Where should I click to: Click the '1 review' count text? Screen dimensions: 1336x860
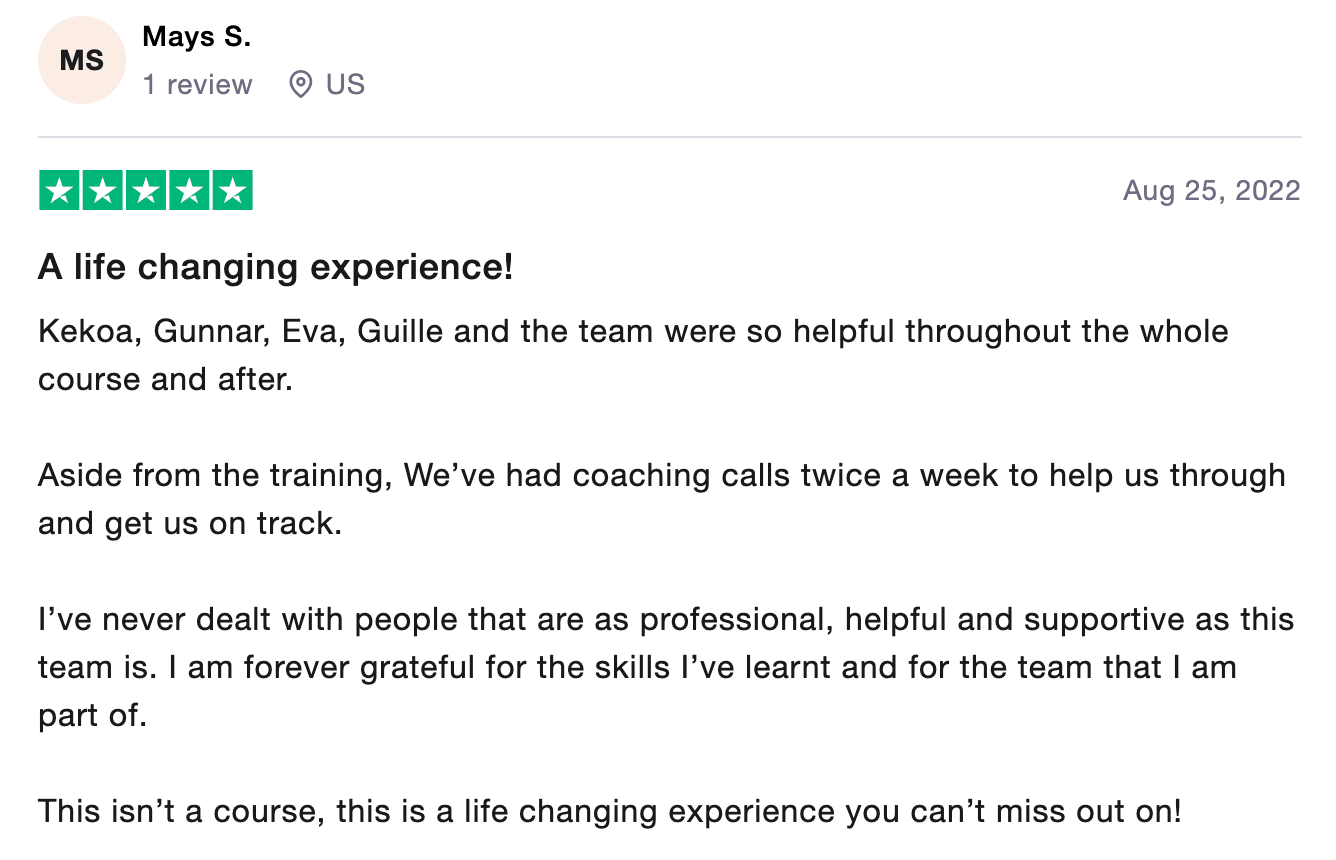coord(197,85)
